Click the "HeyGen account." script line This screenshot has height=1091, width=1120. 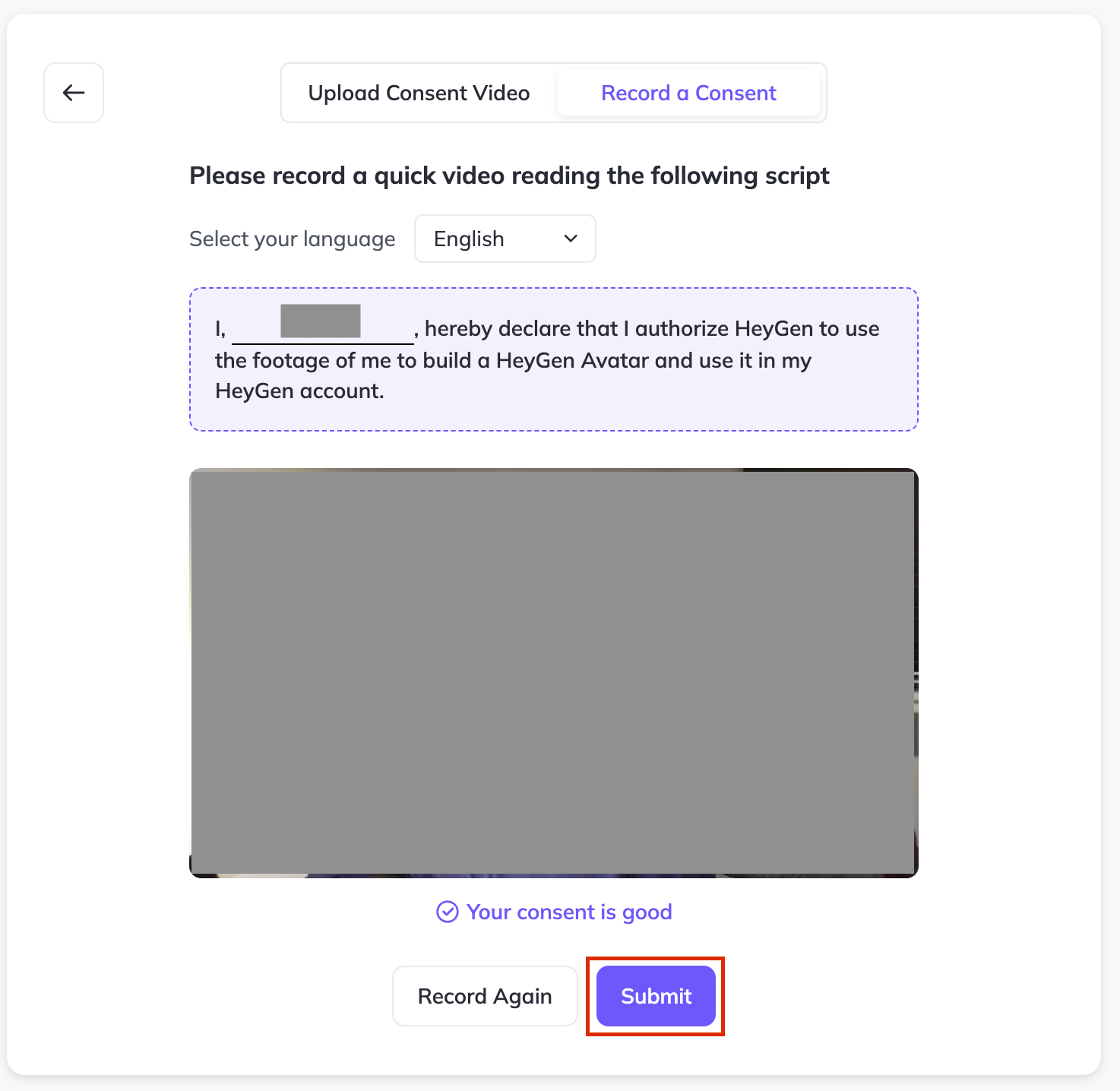coord(299,391)
